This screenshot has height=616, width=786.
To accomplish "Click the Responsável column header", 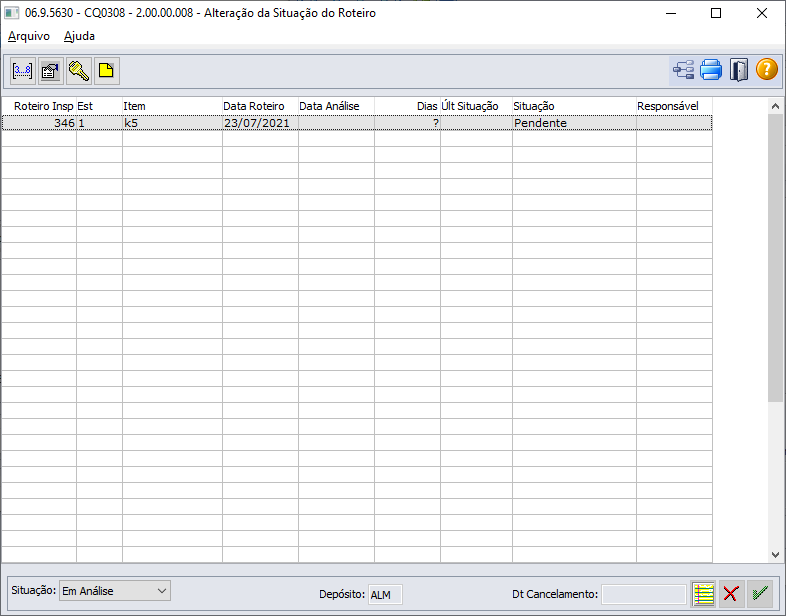I will coord(674,106).
